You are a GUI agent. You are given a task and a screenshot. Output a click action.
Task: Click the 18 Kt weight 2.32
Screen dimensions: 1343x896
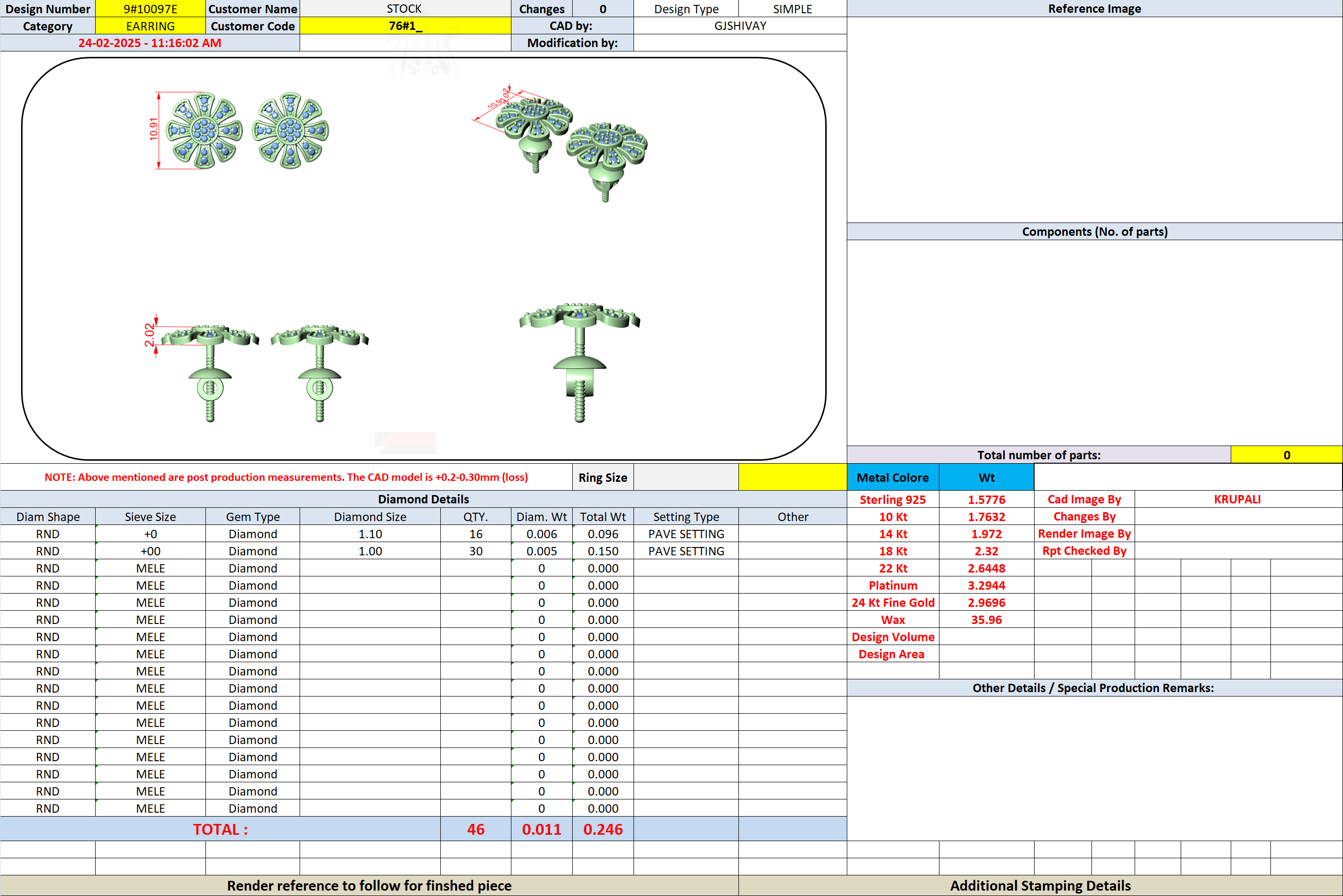click(987, 551)
